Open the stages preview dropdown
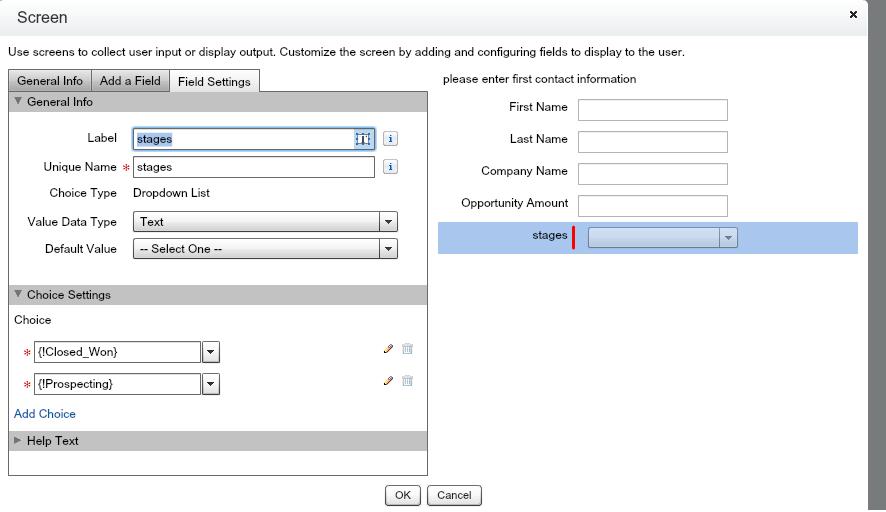This screenshot has height=512, width=886. [x=728, y=238]
